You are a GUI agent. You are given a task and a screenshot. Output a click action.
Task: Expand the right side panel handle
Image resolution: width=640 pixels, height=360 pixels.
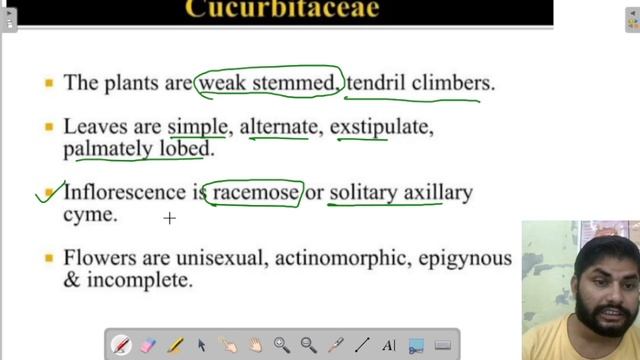[x=632, y=20]
